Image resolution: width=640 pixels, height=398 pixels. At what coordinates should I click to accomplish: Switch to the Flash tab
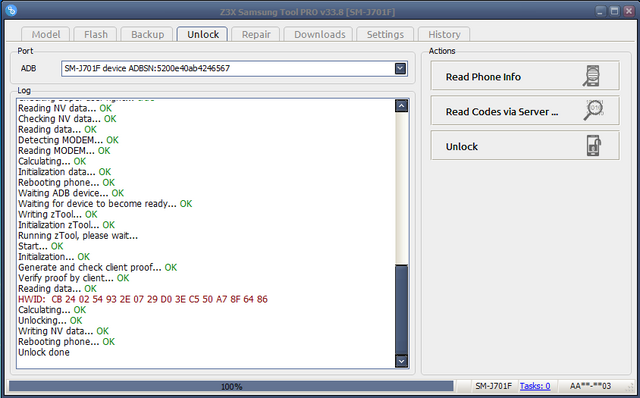point(96,34)
